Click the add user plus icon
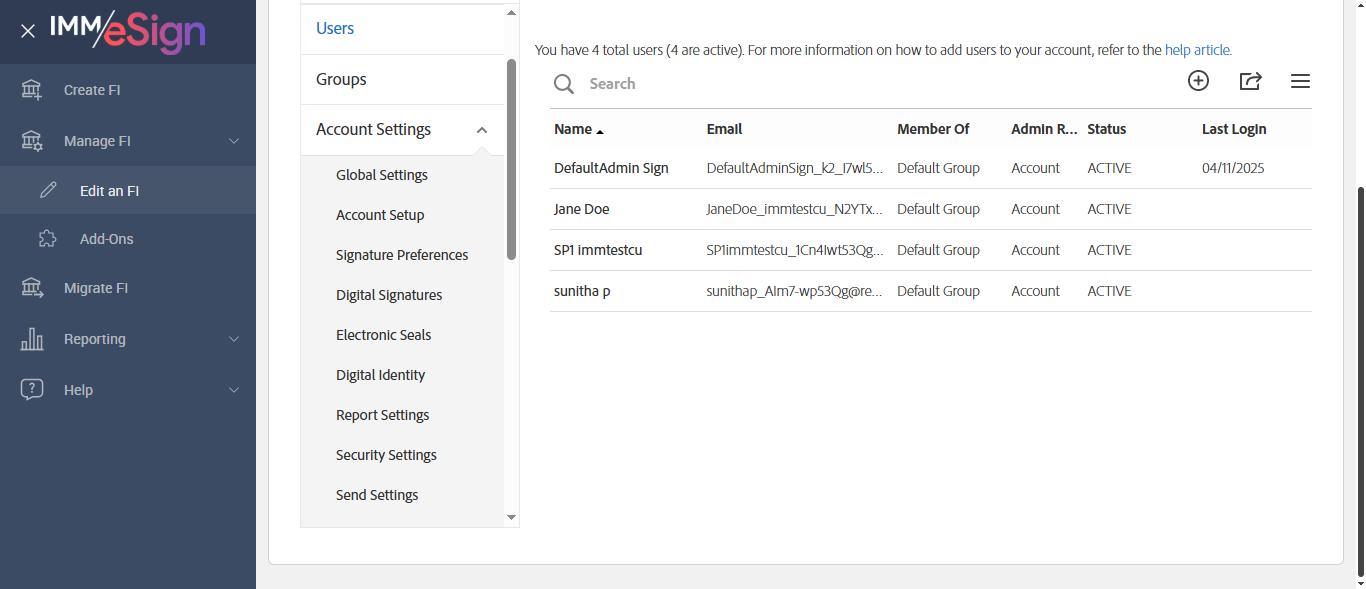 (x=1198, y=82)
